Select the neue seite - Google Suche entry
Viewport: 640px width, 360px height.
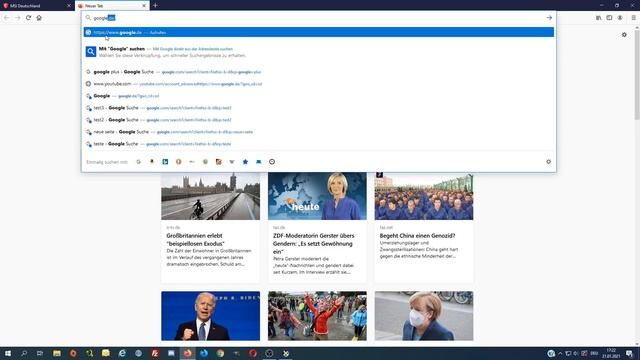tap(319, 132)
